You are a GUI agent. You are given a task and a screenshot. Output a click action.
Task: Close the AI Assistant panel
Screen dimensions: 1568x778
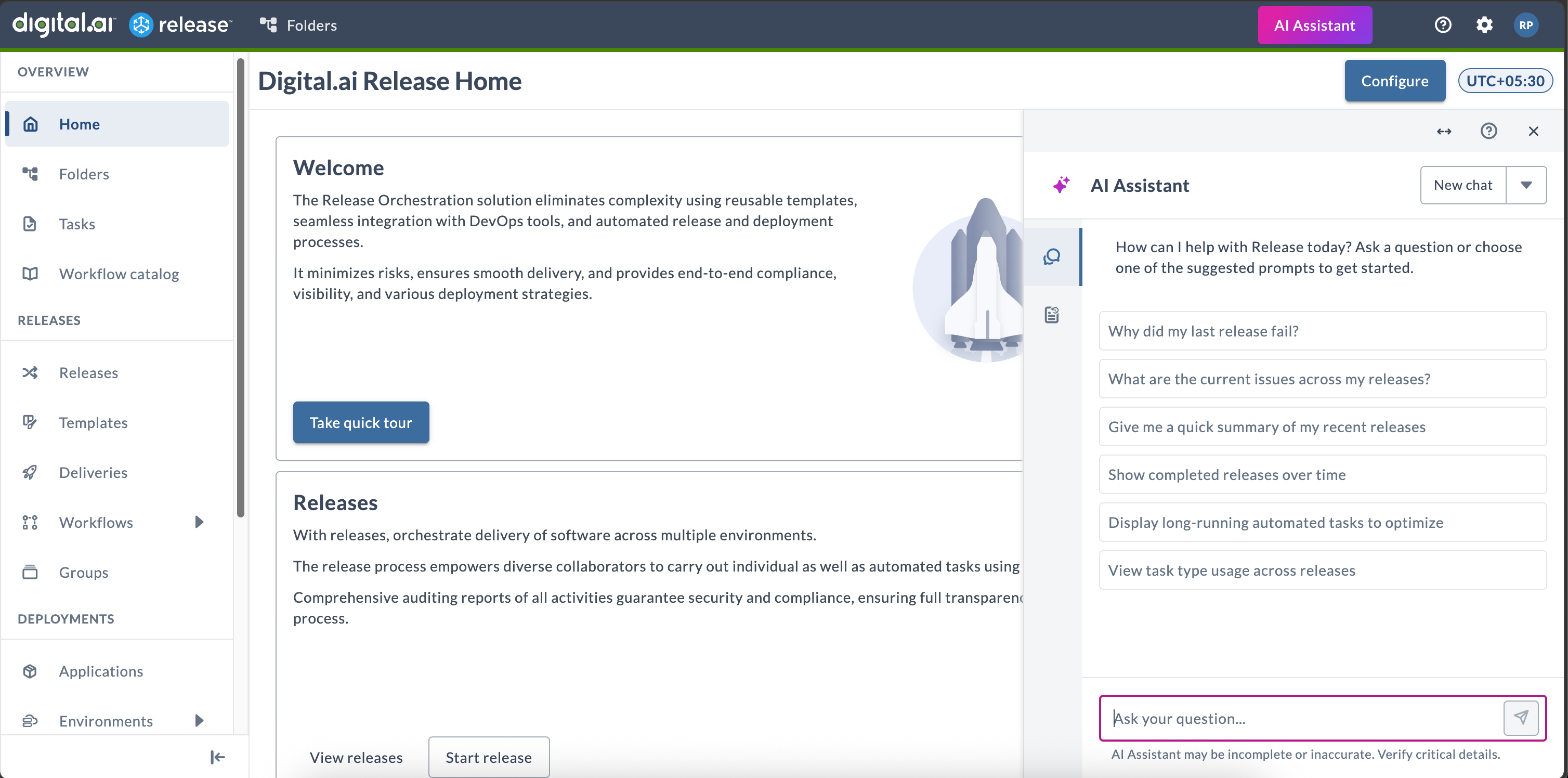(x=1533, y=131)
